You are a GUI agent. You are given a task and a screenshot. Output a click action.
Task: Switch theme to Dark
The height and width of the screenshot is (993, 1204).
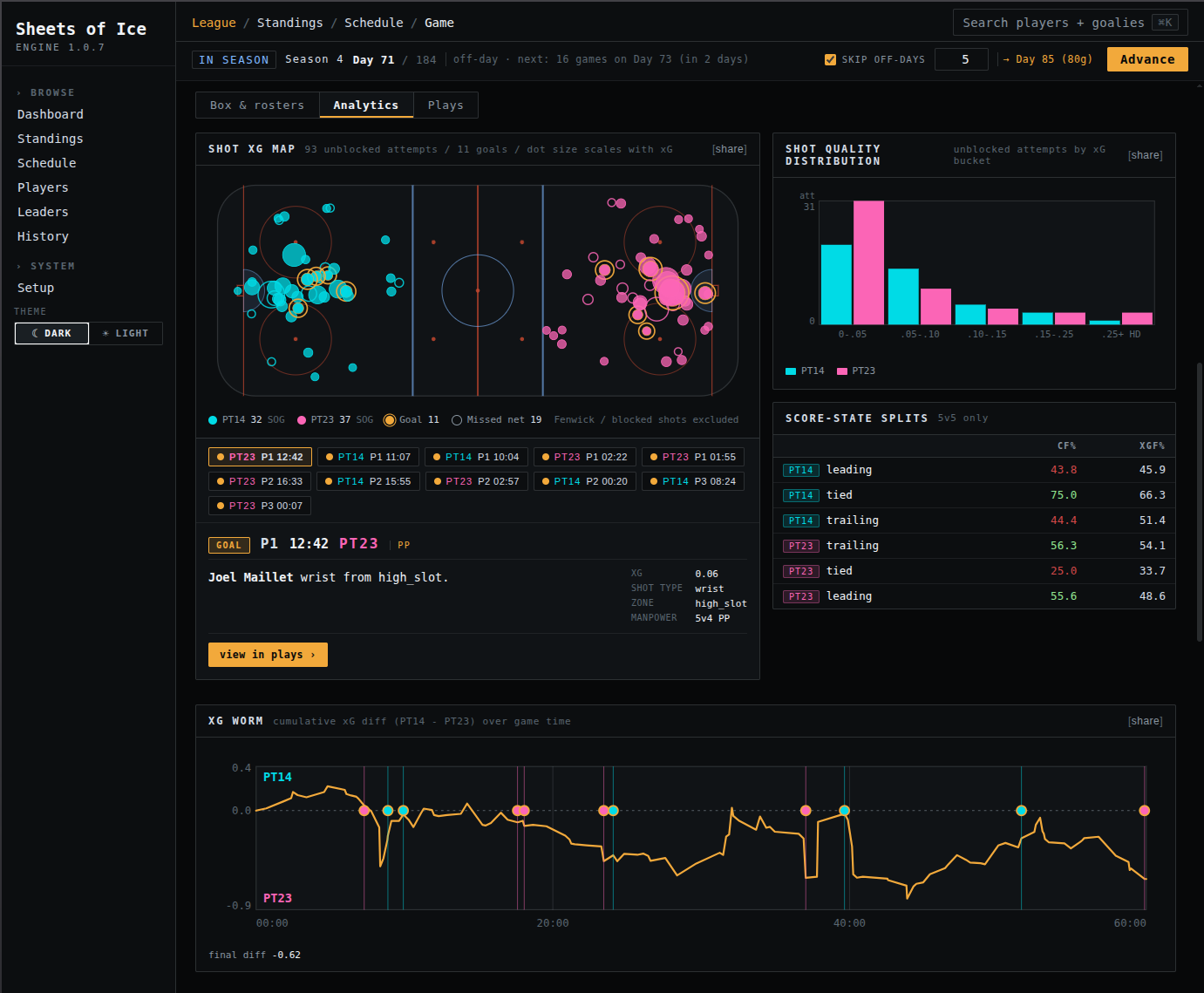click(51, 333)
